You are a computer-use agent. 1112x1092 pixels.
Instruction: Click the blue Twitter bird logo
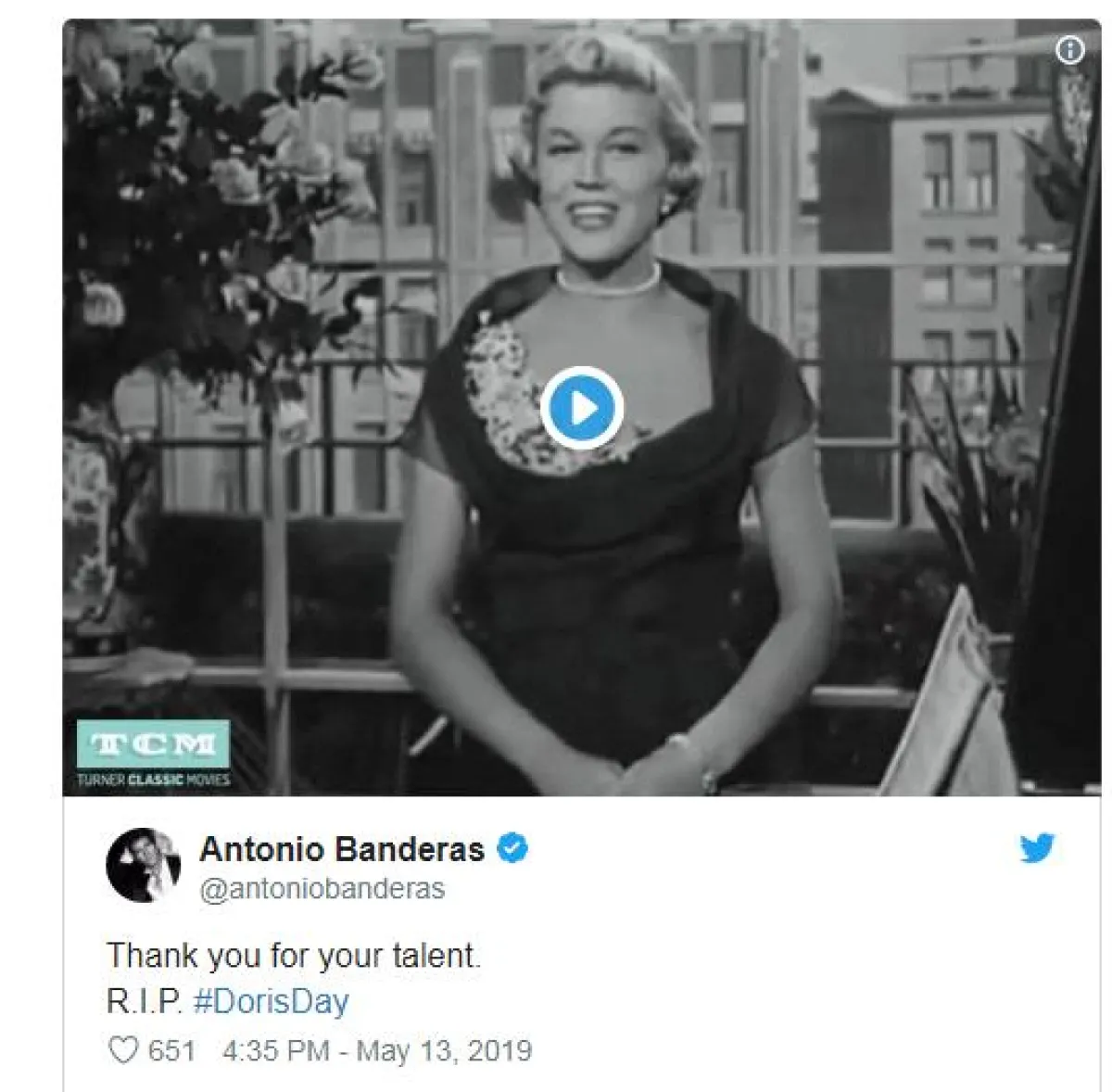coord(1037,848)
